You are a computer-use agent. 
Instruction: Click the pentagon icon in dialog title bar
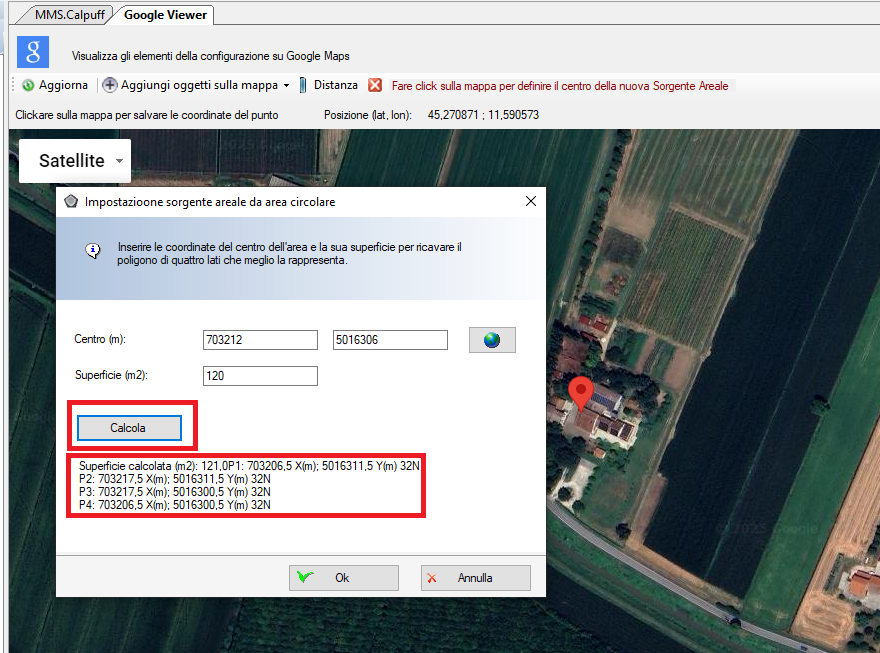tap(71, 201)
